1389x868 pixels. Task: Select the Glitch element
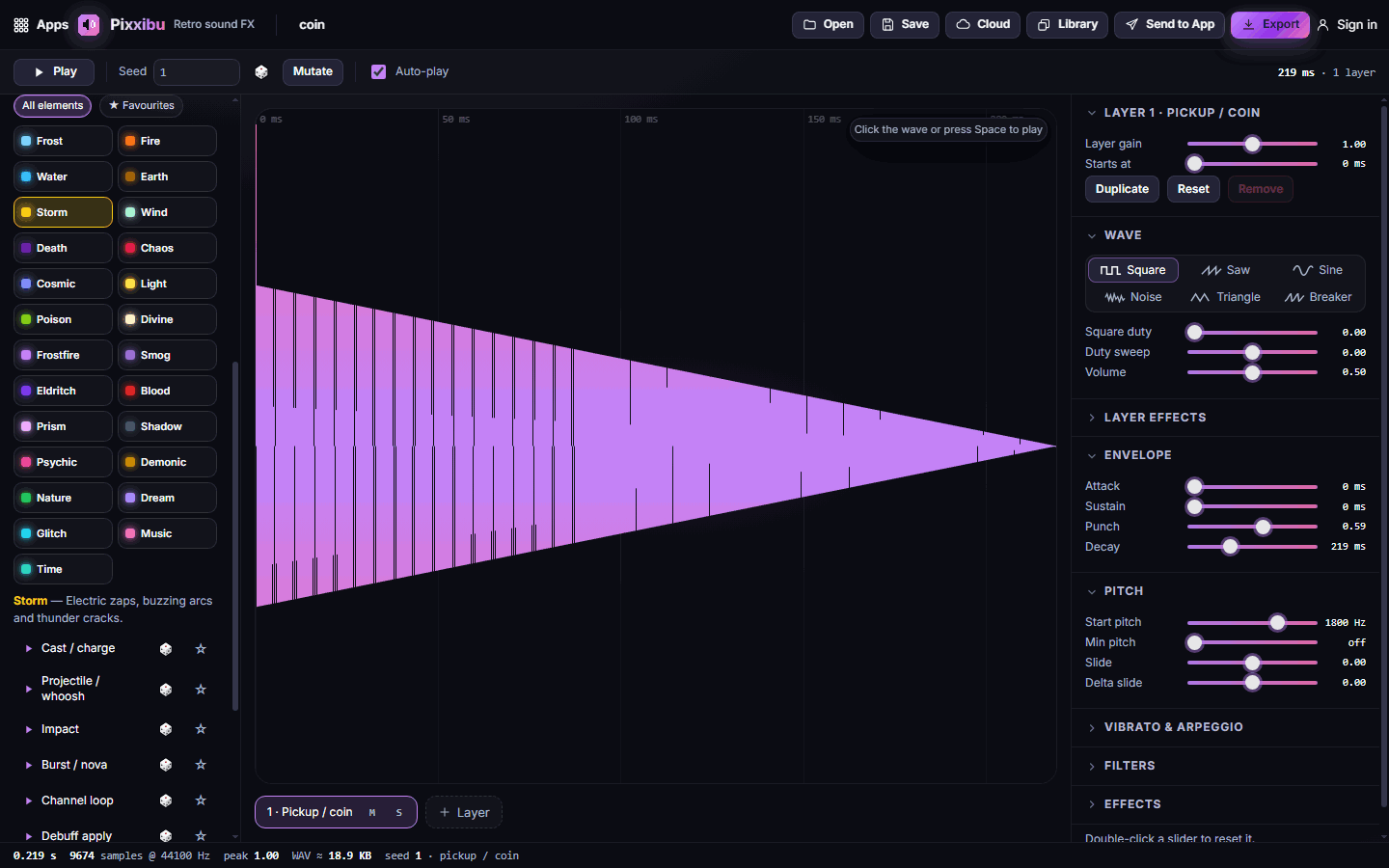pos(63,533)
